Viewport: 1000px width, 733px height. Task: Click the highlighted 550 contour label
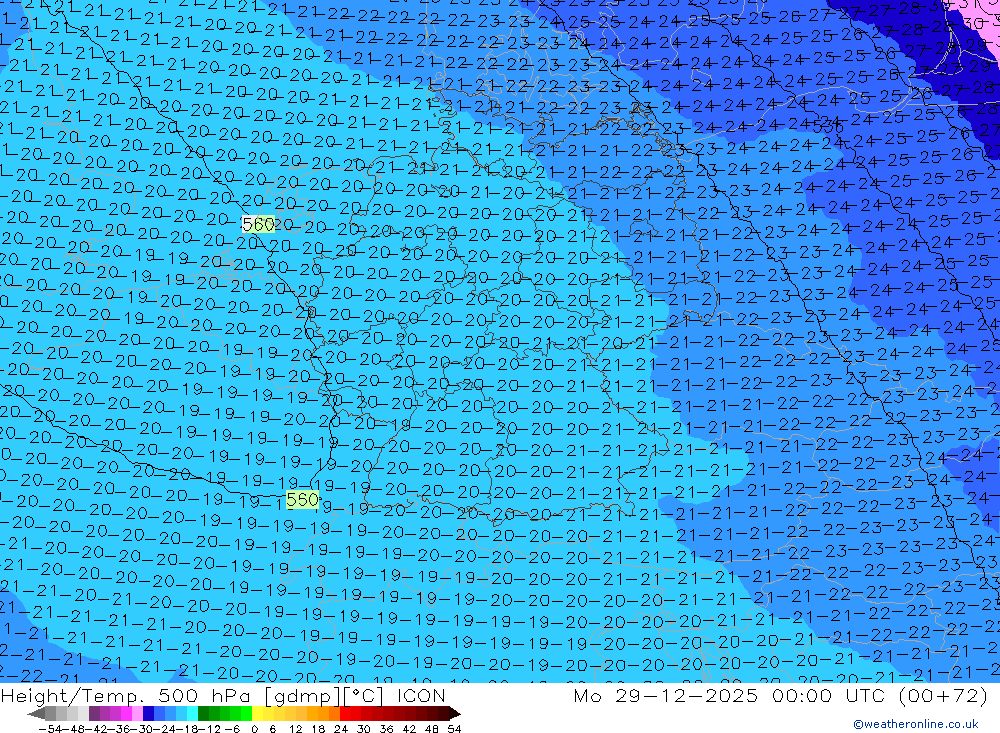click(302, 500)
